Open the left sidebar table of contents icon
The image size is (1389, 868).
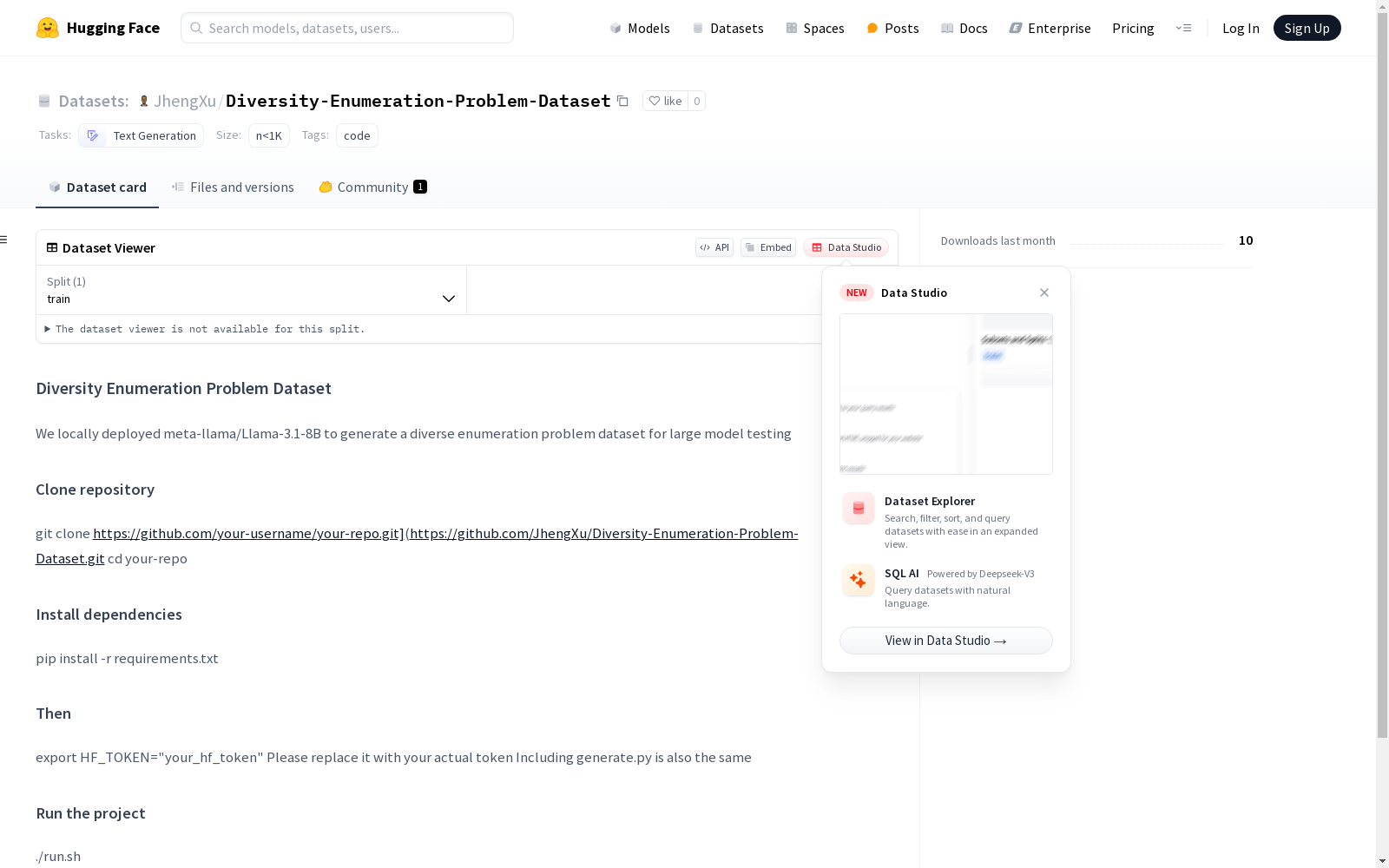click(4, 240)
